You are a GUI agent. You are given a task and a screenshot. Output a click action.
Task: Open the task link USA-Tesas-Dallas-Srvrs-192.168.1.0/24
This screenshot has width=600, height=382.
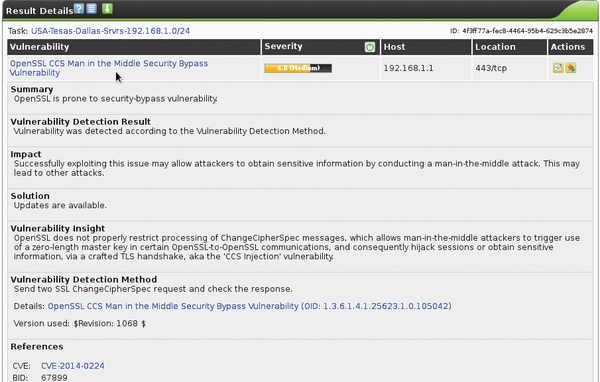coord(110,31)
